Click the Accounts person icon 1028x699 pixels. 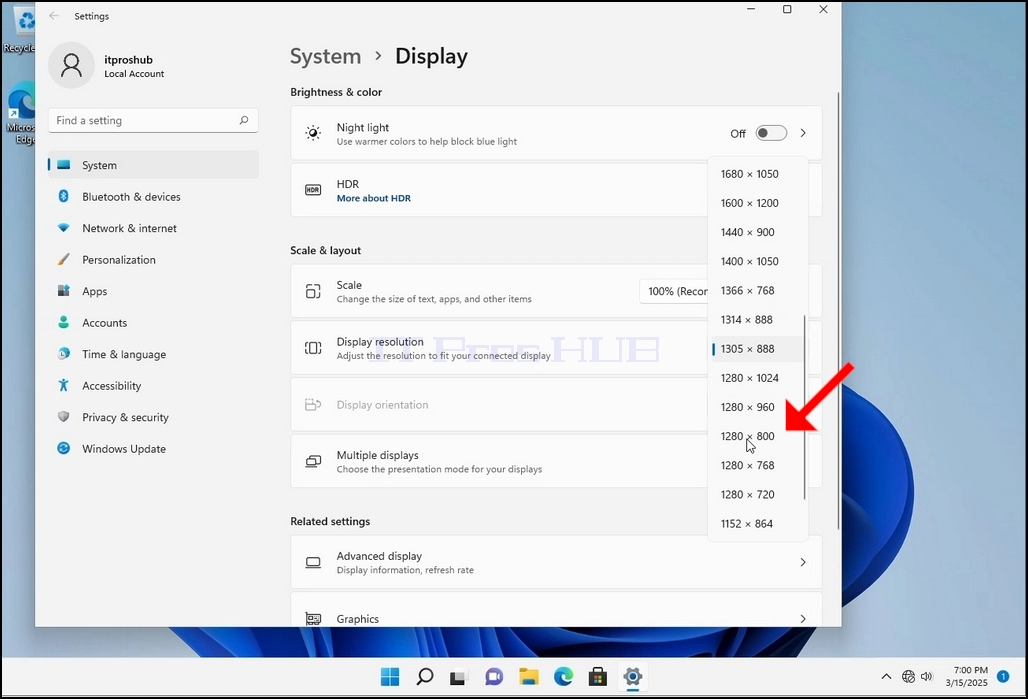click(64, 322)
